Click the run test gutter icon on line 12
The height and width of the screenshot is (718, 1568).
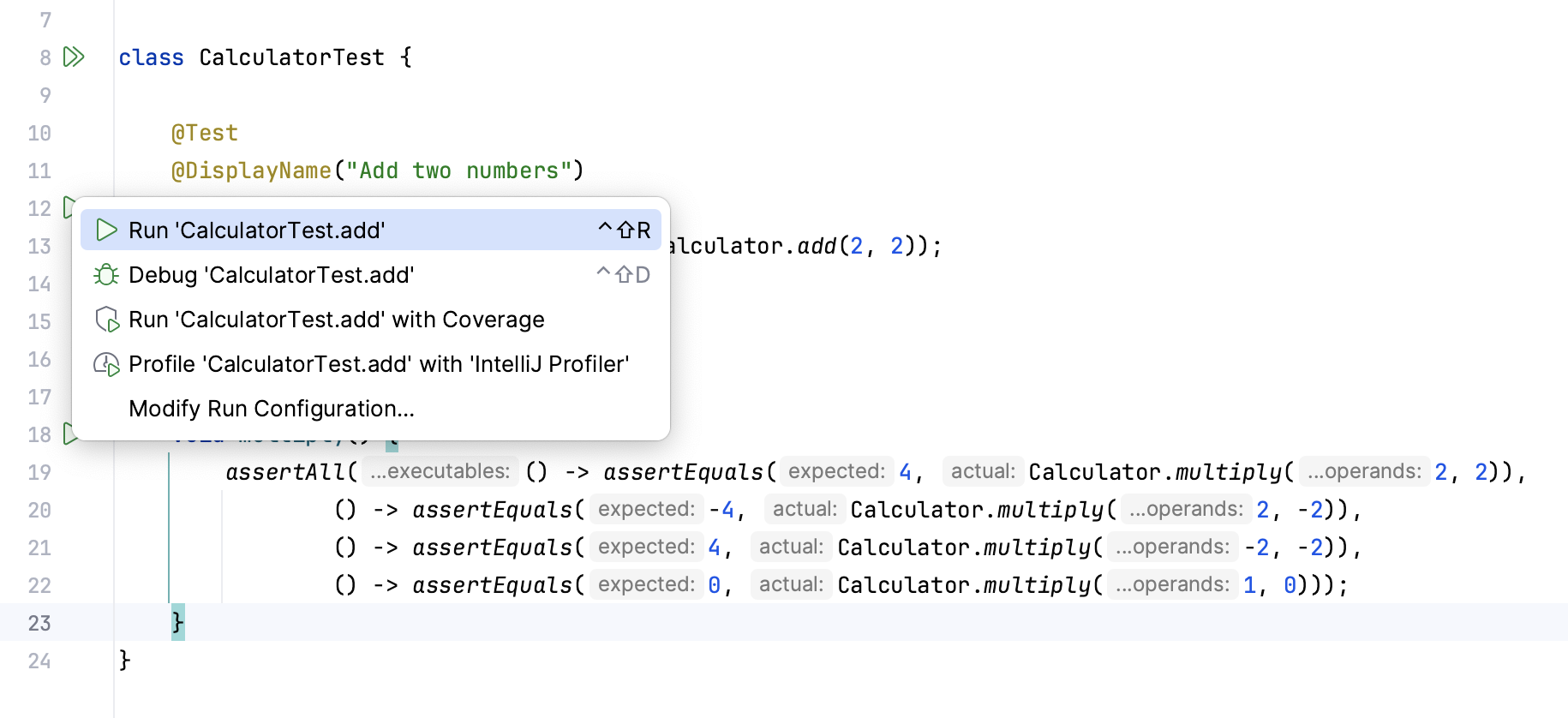(x=69, y=207)
